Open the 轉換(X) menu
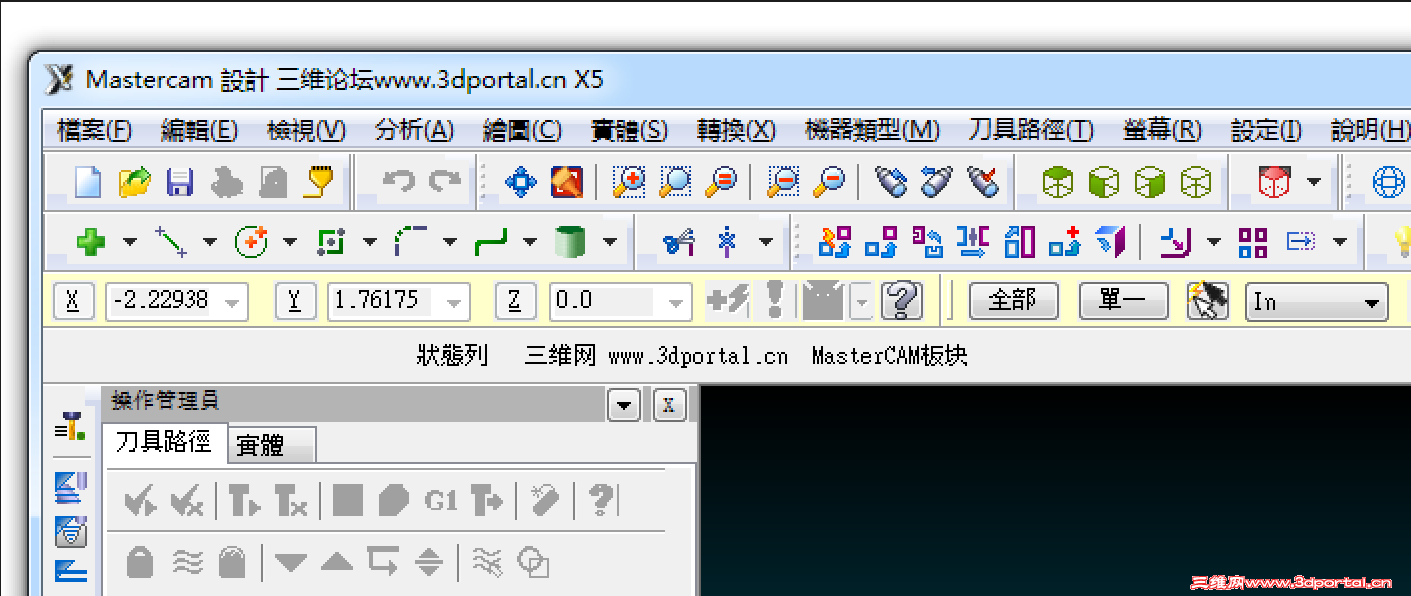The image size is (1411, 596). pyautogui.click(x=736, y=130)
